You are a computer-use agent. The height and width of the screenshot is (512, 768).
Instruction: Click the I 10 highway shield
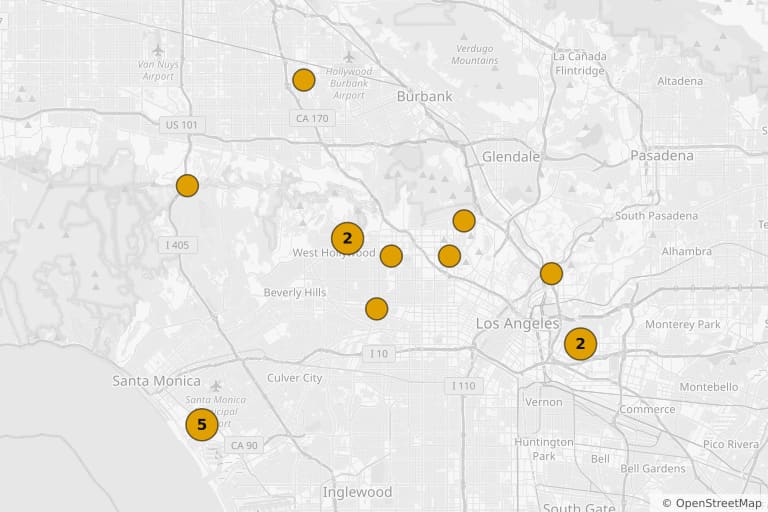[x=379, y=353]
